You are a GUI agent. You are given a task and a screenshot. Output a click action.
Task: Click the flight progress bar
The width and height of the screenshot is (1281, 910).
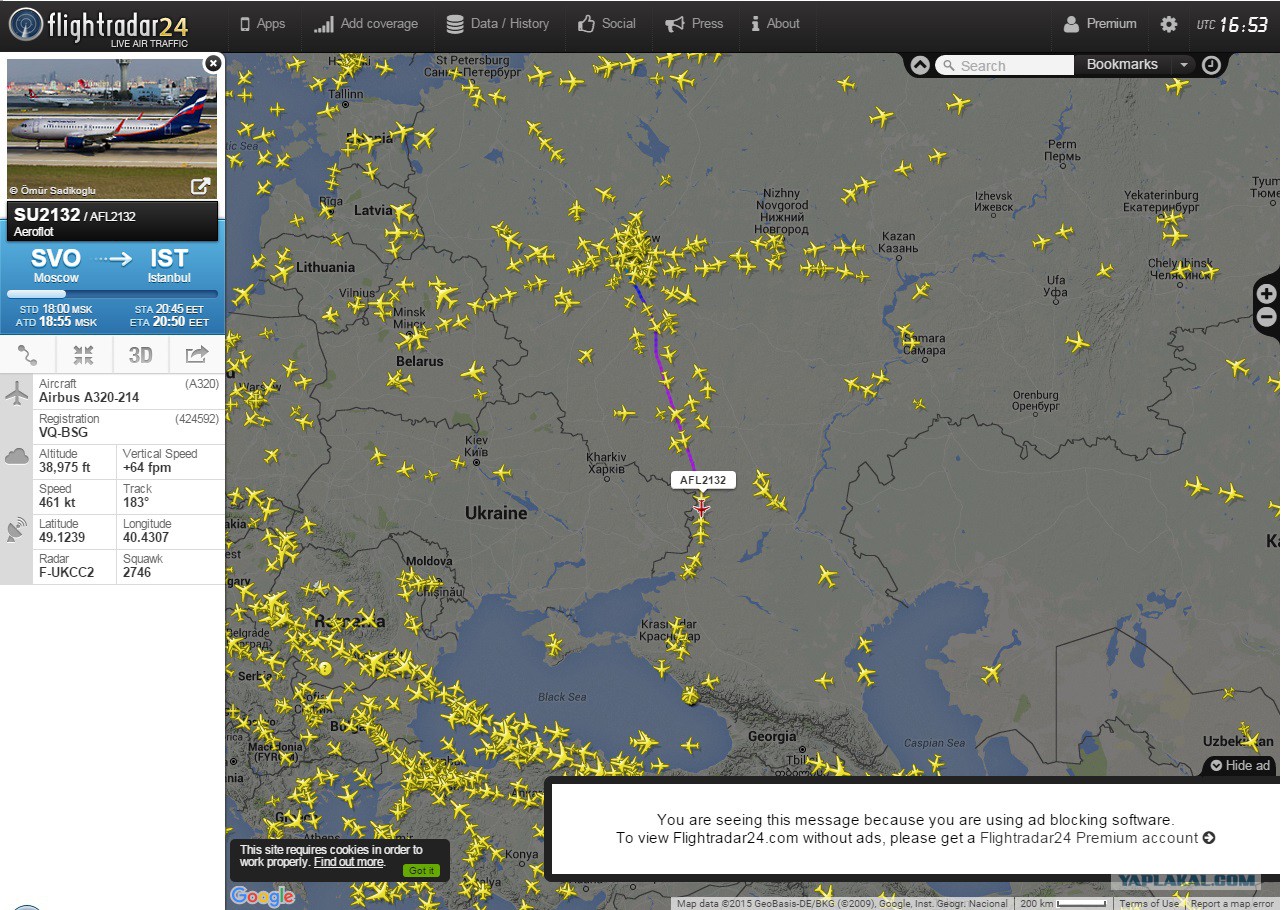click(x=112, y=294)
